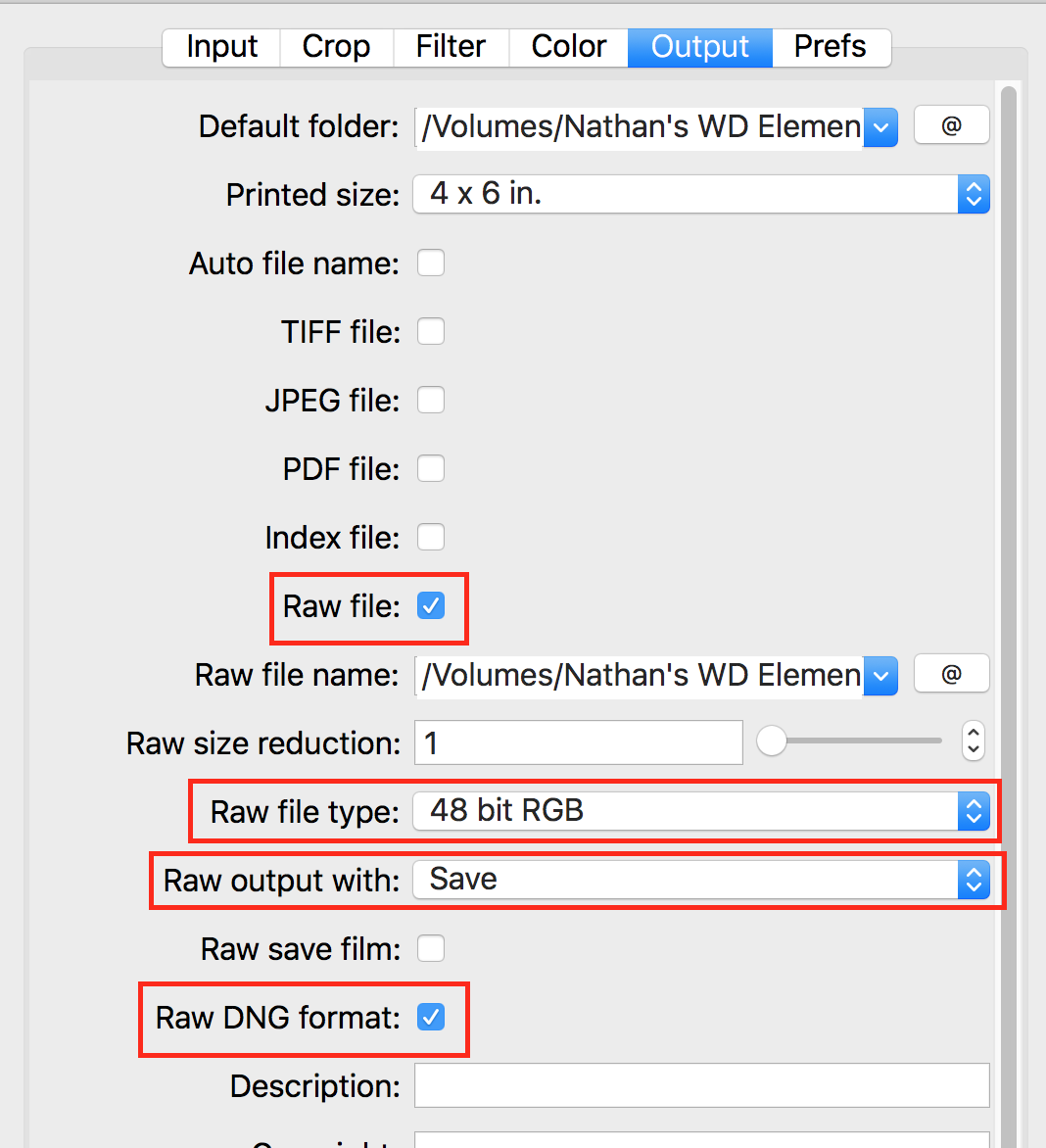Tick the Raw save film checkbox
This screenshot has width=1046, height=1148.
[430, 948]
